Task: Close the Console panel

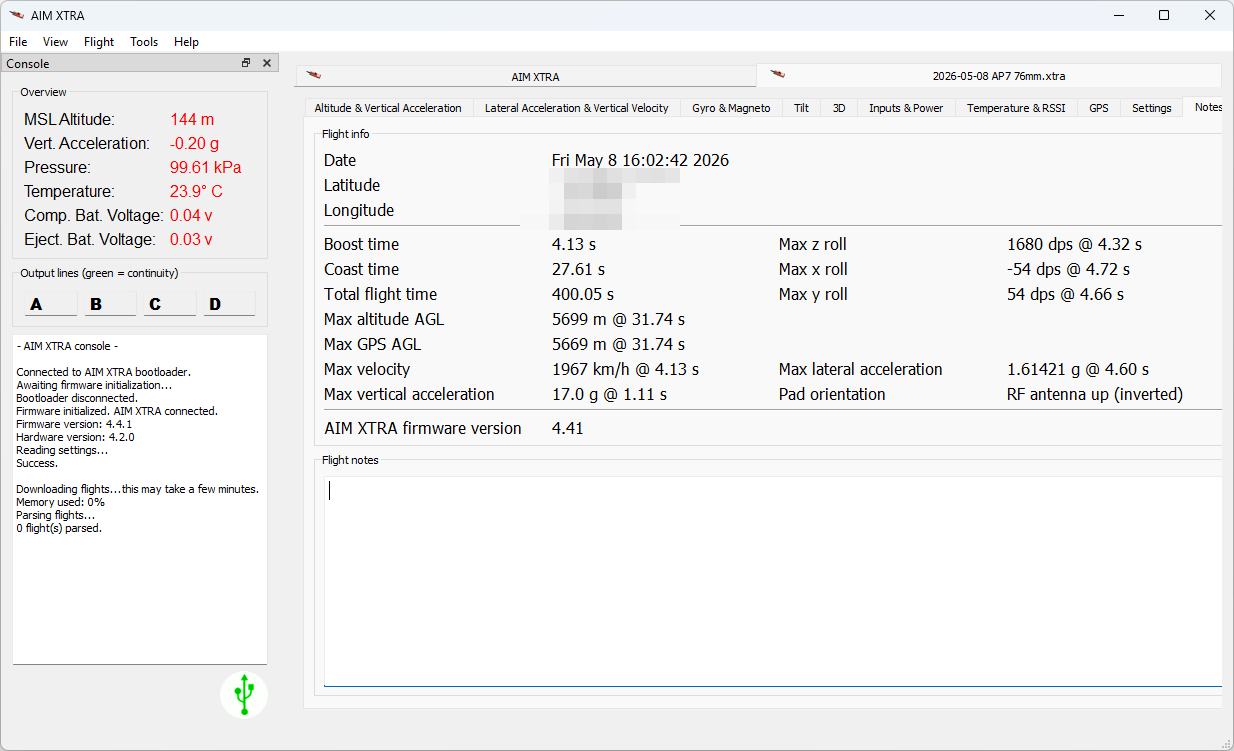Action: tap(267, 63)
